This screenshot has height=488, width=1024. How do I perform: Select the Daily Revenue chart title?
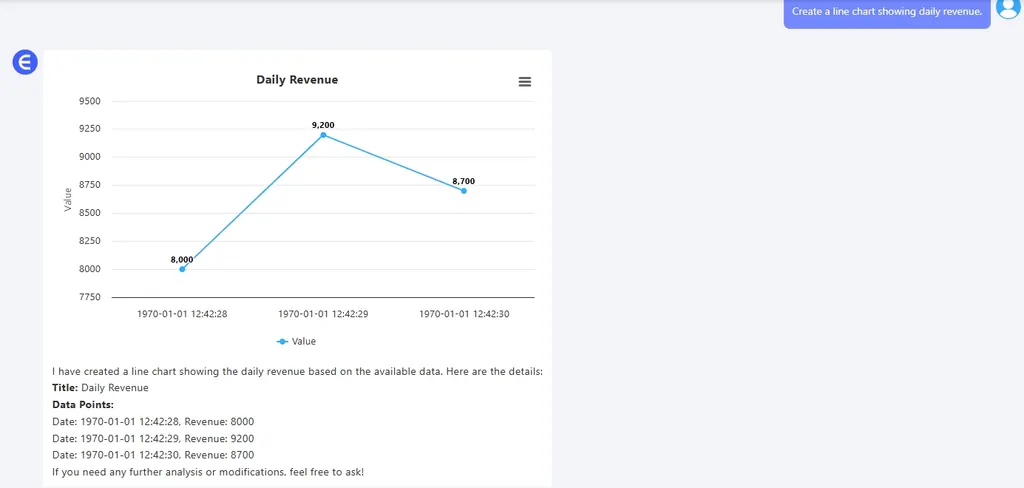click(297, 80)
